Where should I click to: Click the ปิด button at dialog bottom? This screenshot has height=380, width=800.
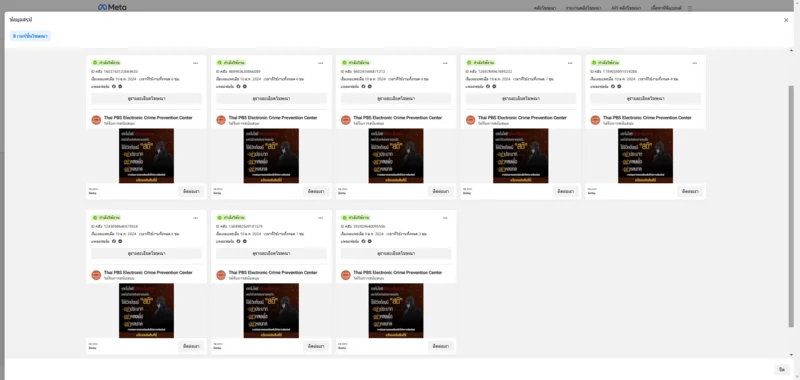tap(782, 369)
